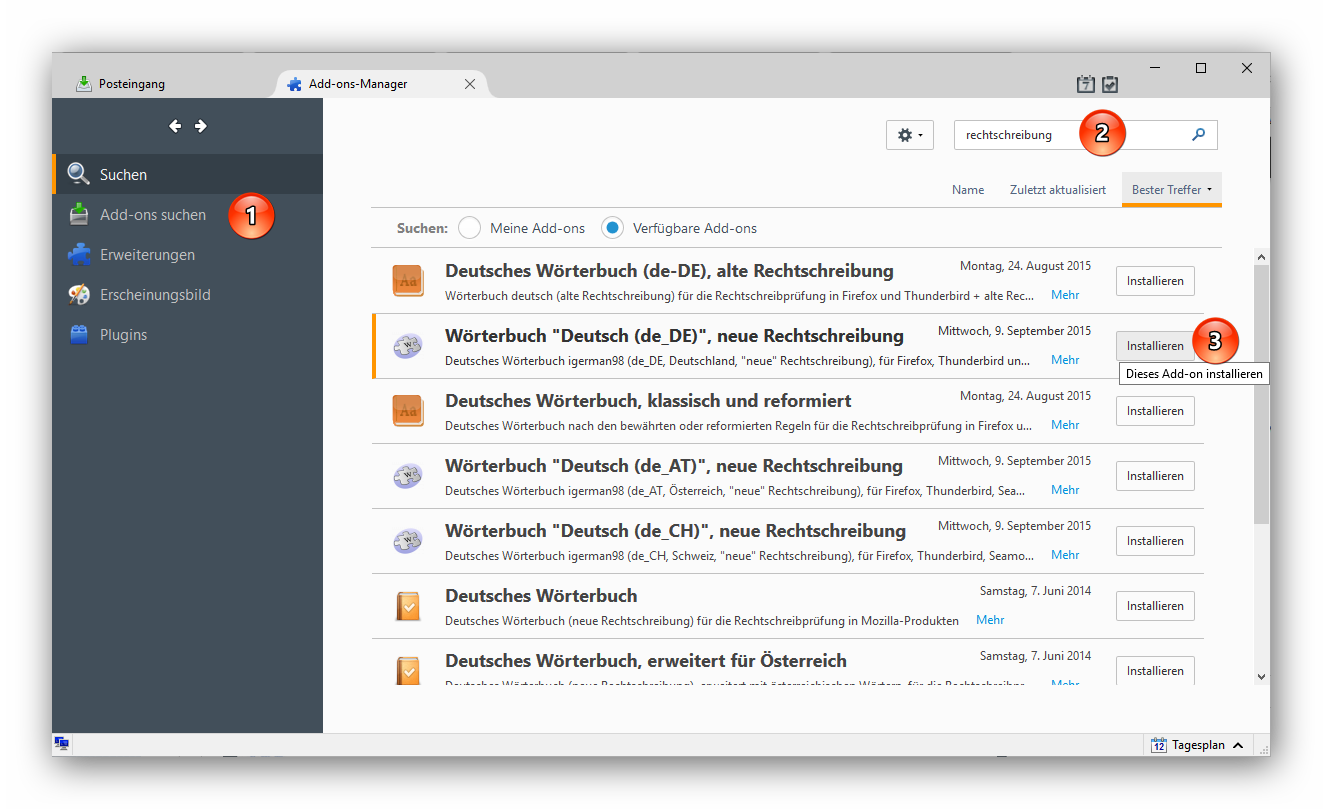Switch to the Posteingang tab

click(130, 84)
